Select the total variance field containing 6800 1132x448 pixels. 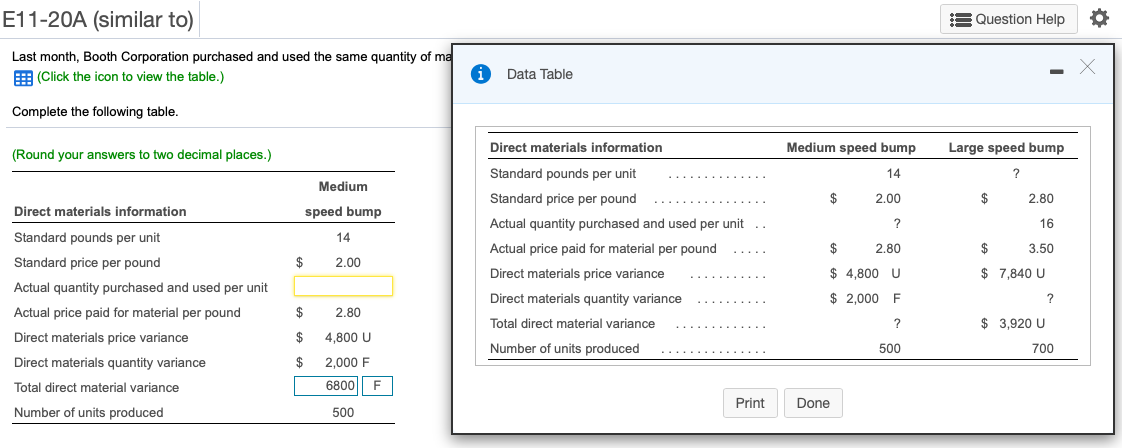tap(325, 387)
